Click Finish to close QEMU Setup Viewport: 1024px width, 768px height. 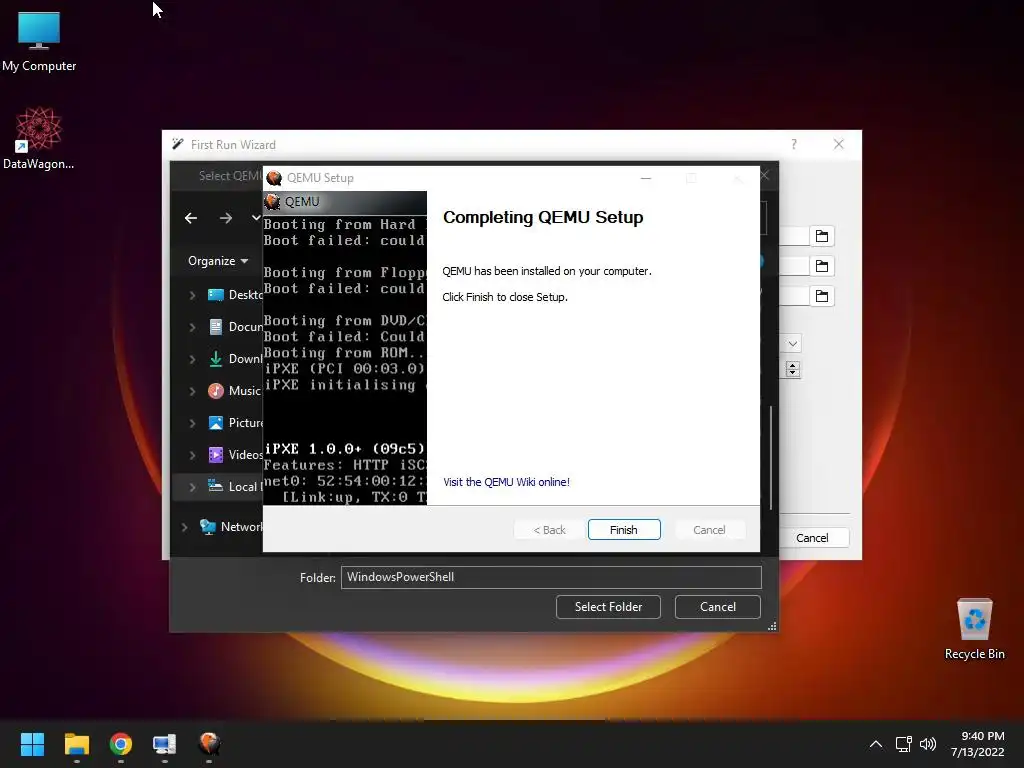(x=624, y=530)
